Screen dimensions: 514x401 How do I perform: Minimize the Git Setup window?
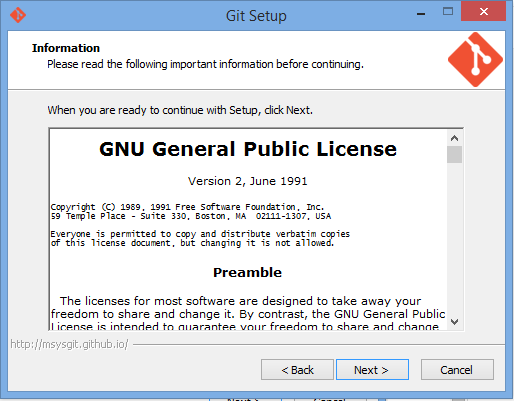point(421,13)
